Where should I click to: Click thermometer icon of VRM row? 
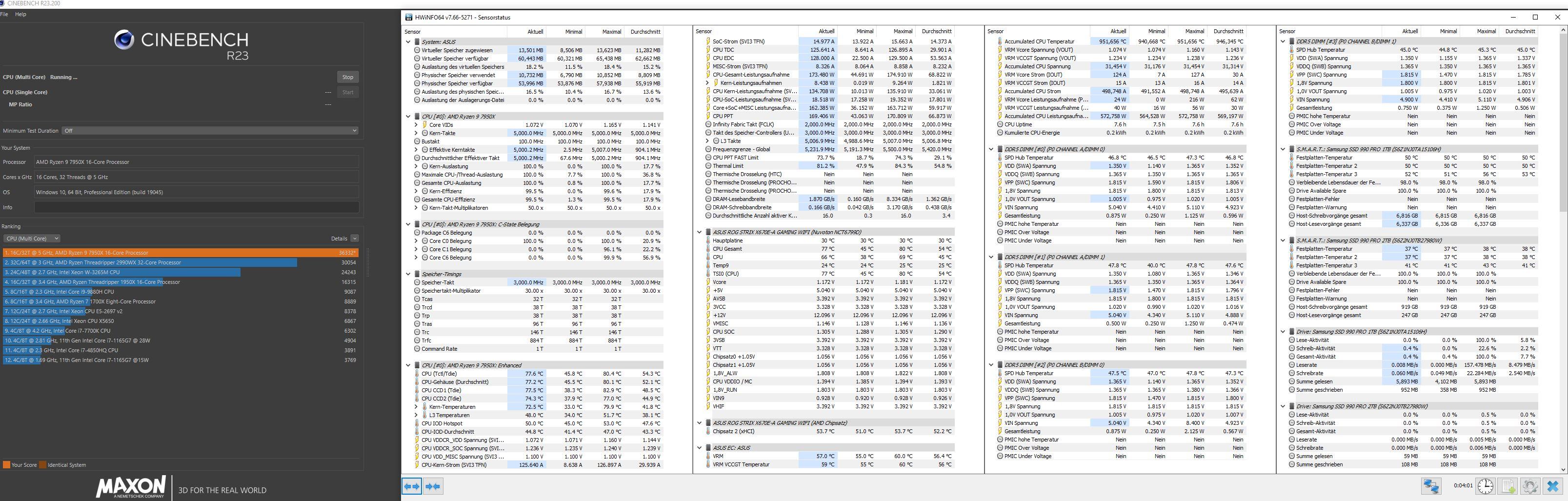pyautogui.click(x=708, y=456)
